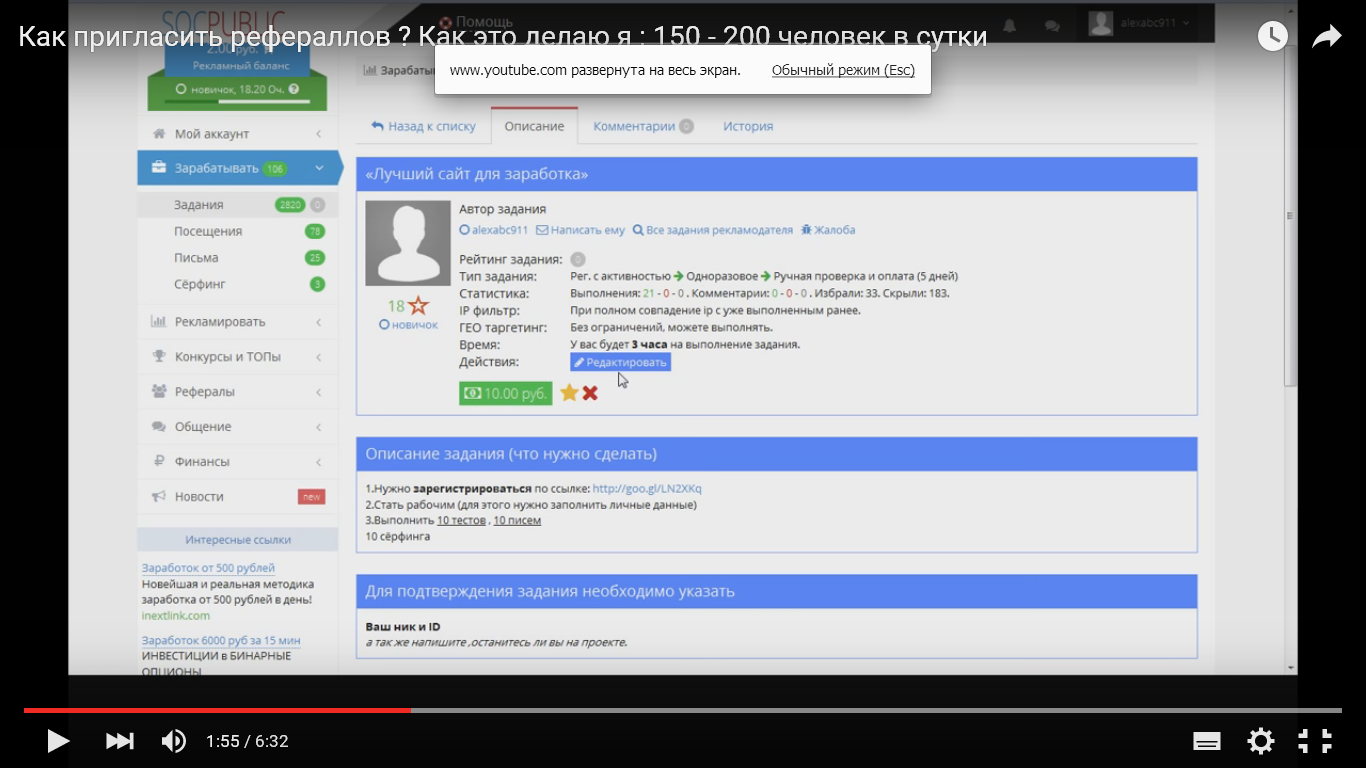Screen dimensions: 1366x768
Task: Click the Редактировать button
Action: click(620, 362)
